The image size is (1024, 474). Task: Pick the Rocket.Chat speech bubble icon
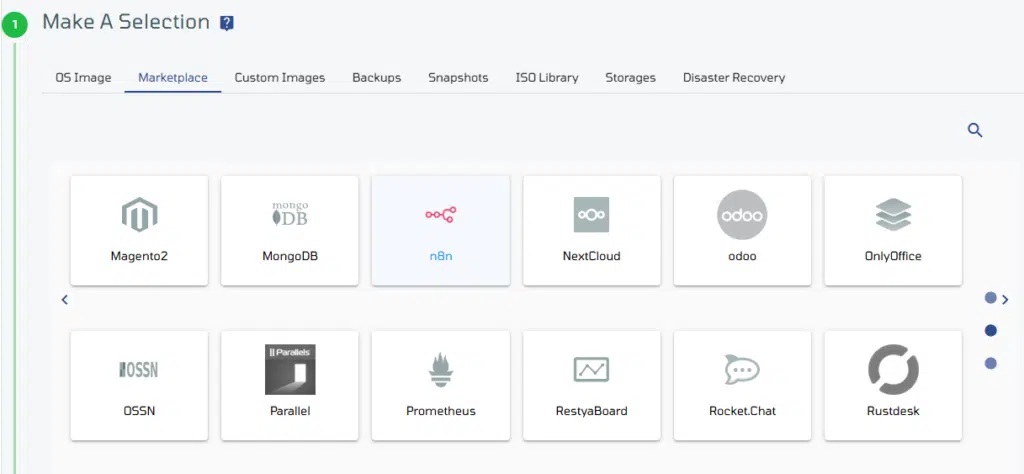(742, 370)
